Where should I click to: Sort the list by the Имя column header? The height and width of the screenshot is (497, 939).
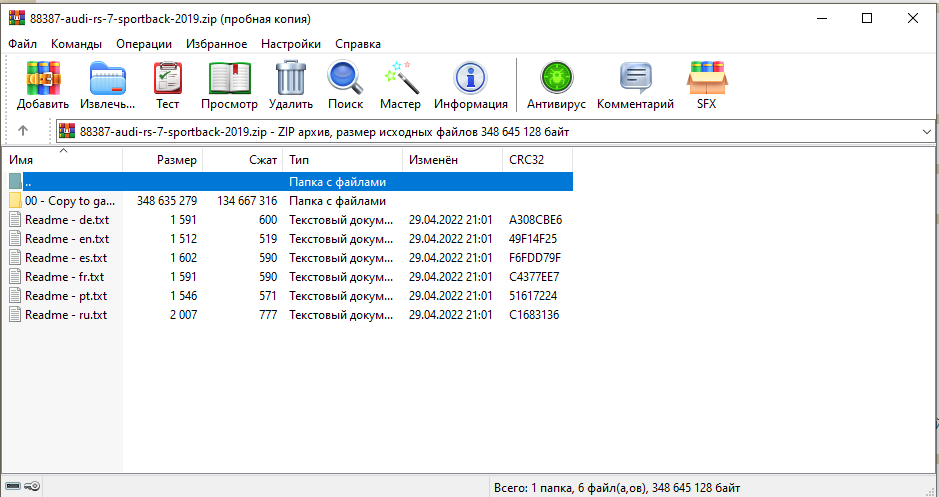coord(62,160)
